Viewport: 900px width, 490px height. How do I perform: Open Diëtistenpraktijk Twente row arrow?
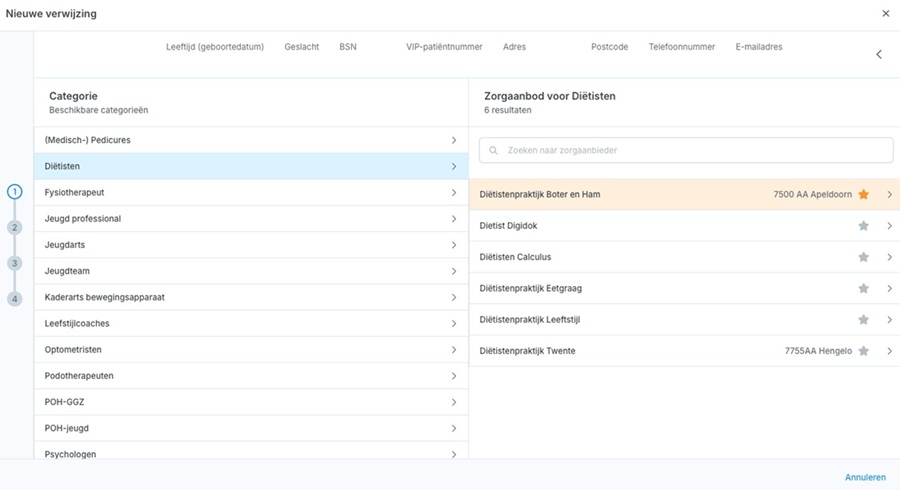click(890, 351)
